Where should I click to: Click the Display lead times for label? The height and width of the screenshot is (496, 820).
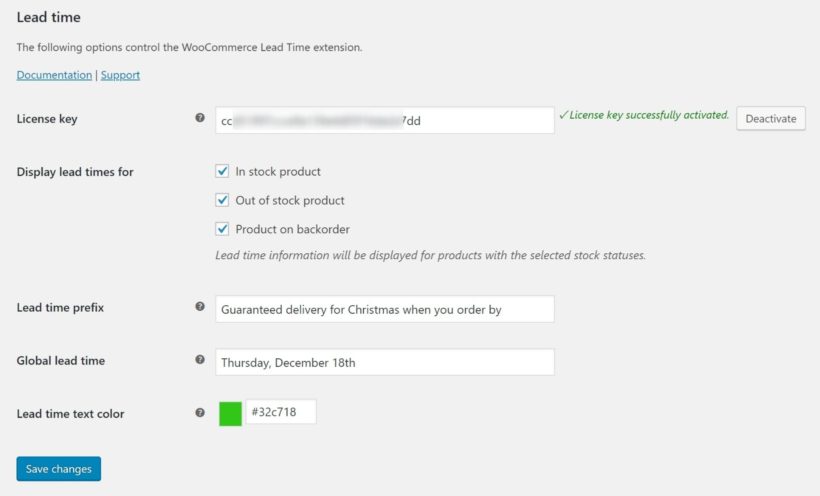click(x=75, y=172)
